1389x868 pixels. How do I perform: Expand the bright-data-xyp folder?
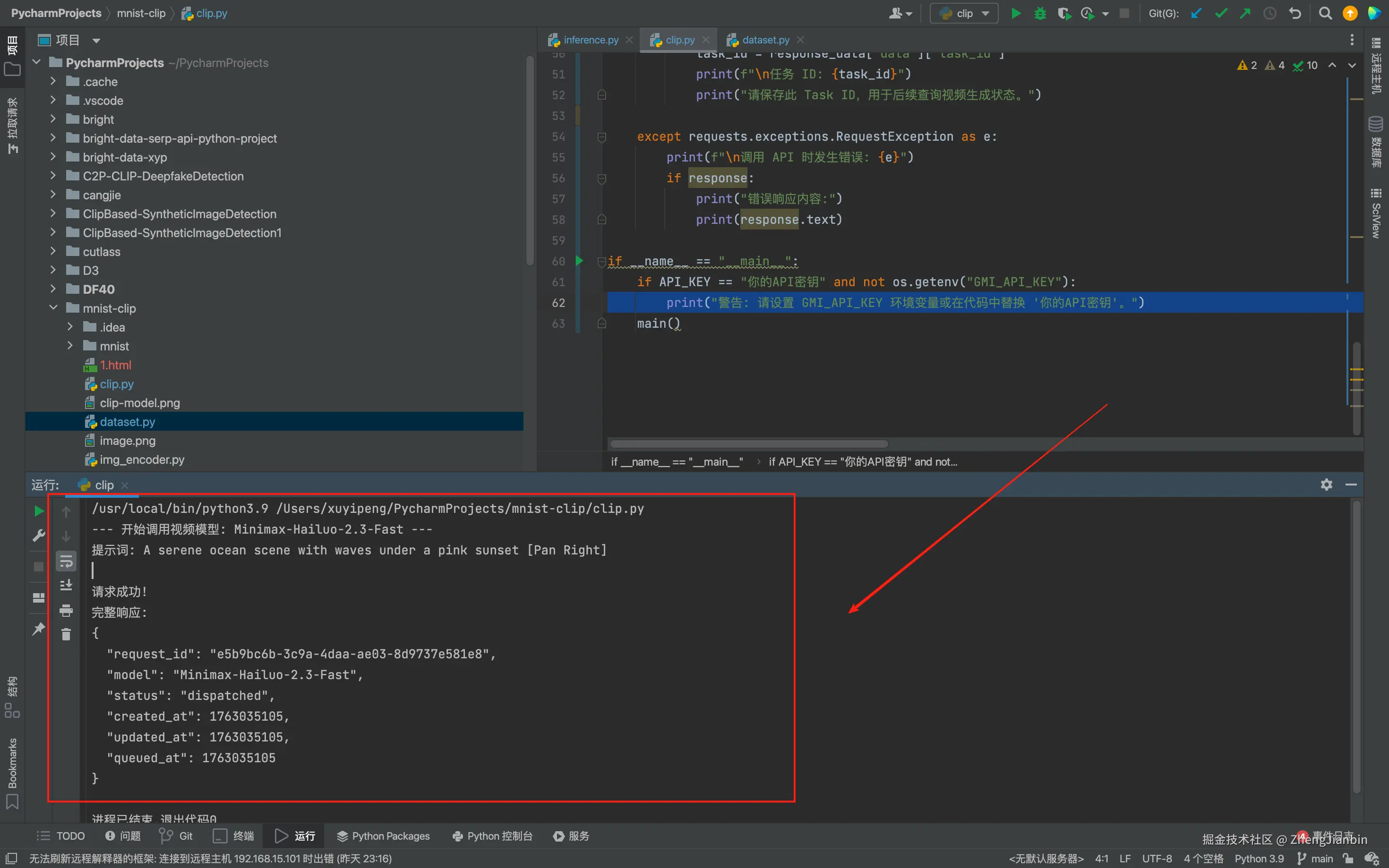coord(53,157)
